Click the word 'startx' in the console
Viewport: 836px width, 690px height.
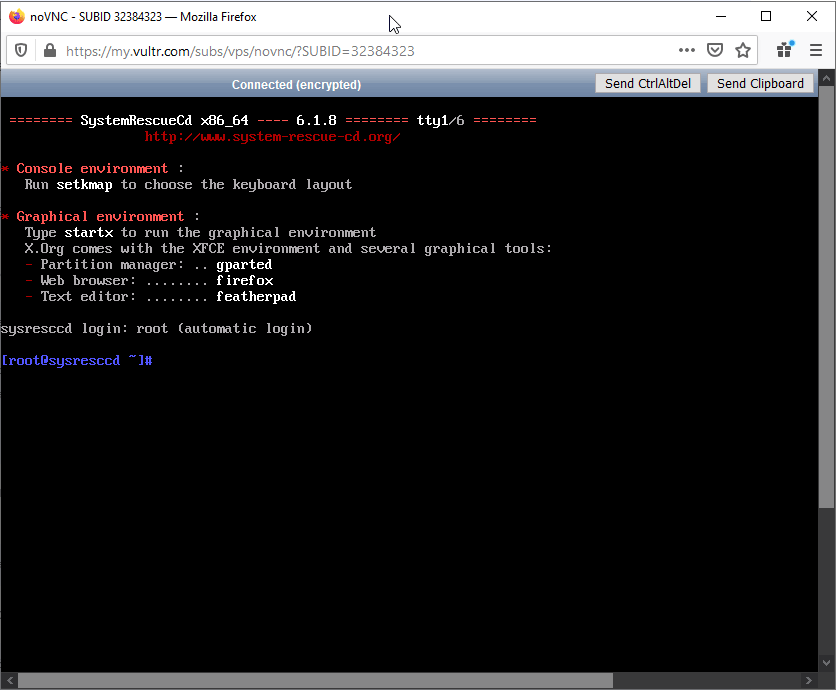[89, 232]
